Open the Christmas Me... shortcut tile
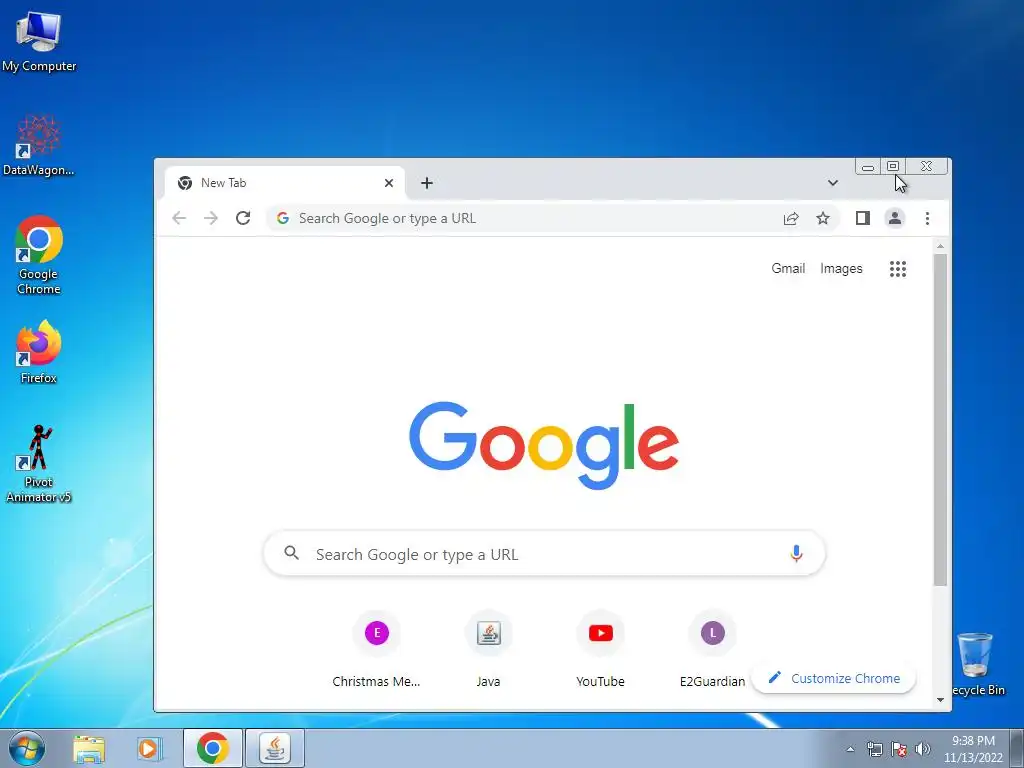The width and height of the screenshot is (1024, 768). 376,649
